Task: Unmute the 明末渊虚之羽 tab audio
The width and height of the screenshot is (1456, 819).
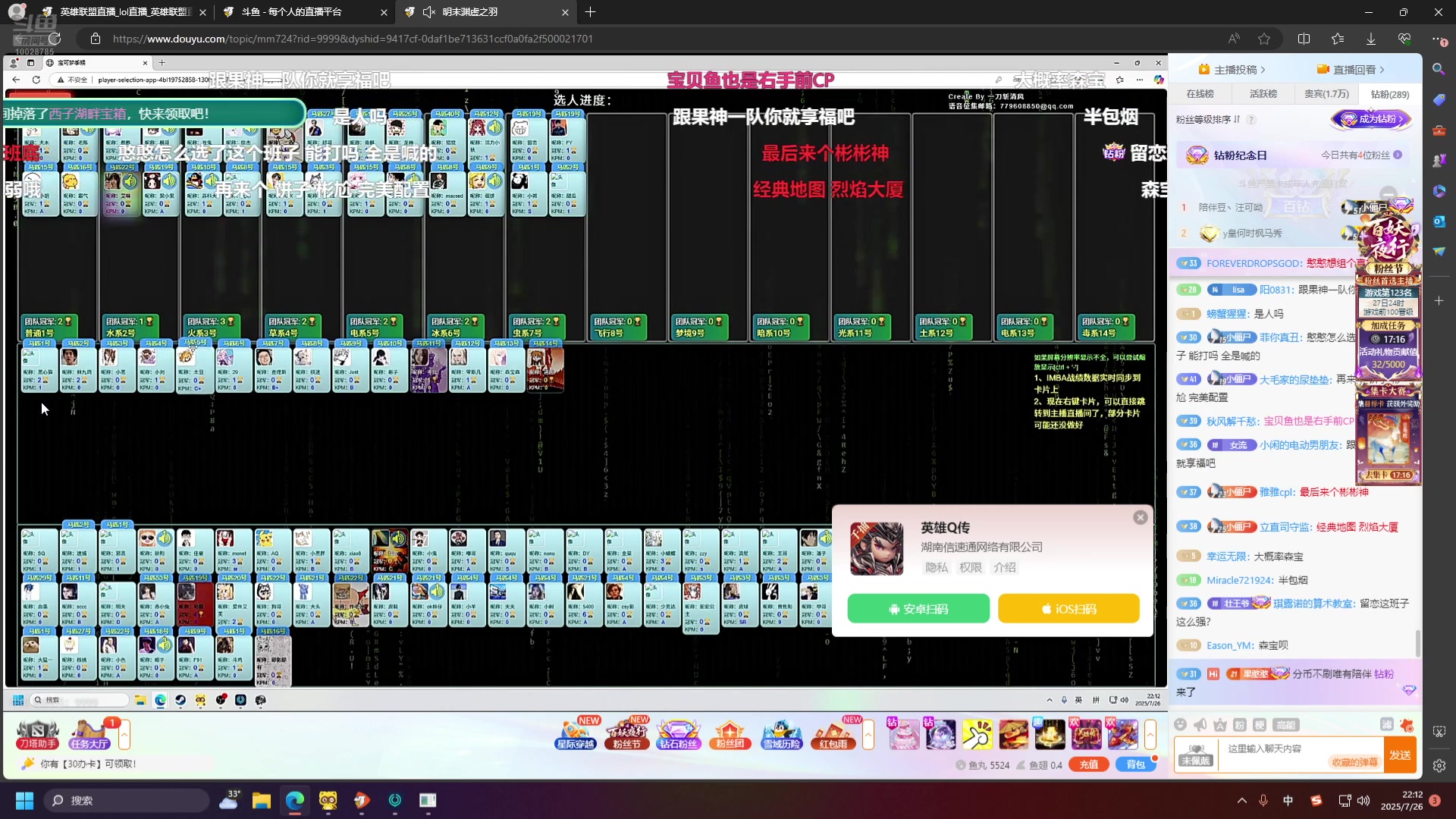Action: (x=428, y=12)
